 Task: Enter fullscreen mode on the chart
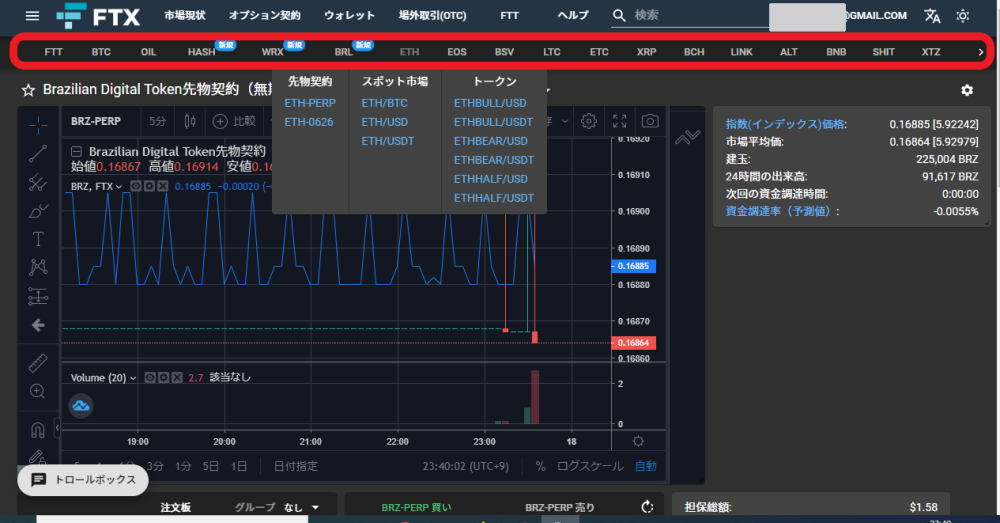[619, 121]
